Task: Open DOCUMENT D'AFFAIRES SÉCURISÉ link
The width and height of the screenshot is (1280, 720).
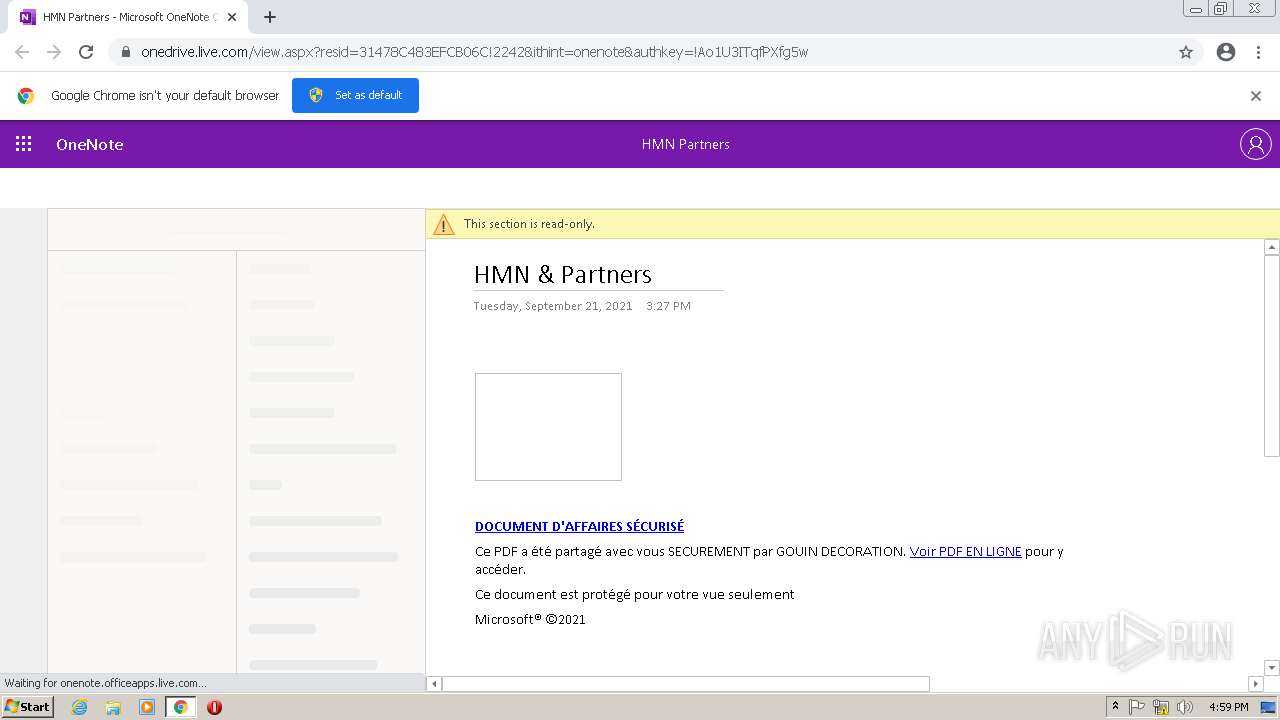Action: click(x=579, y=526)
